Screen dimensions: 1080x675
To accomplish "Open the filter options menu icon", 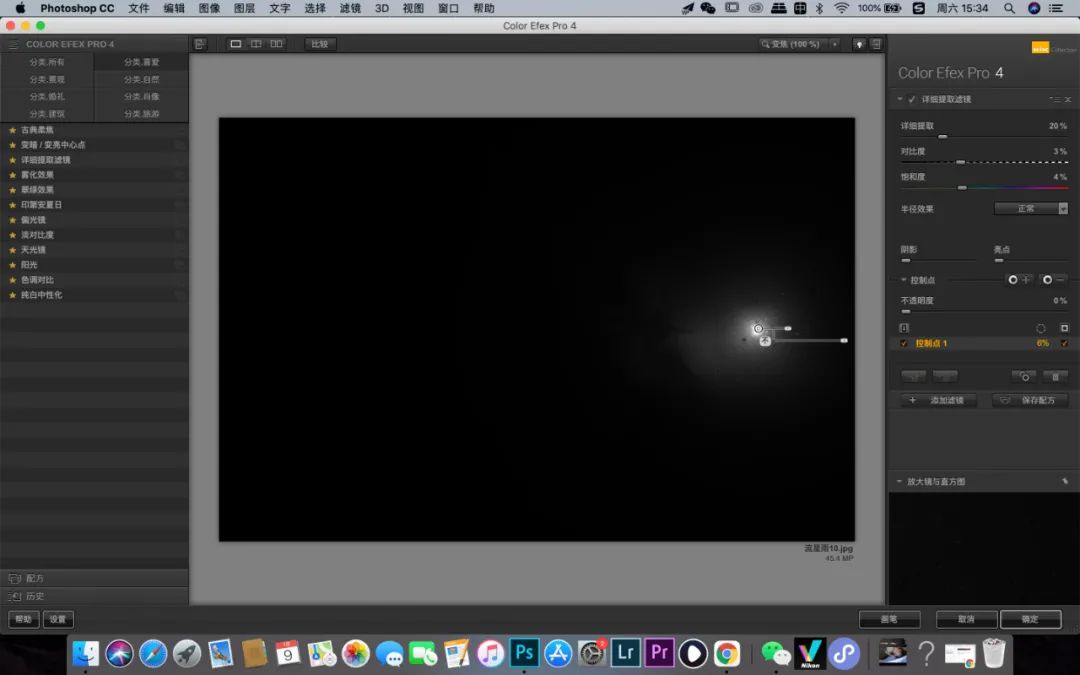I will pyautogui.click(x=1054, y=99).
